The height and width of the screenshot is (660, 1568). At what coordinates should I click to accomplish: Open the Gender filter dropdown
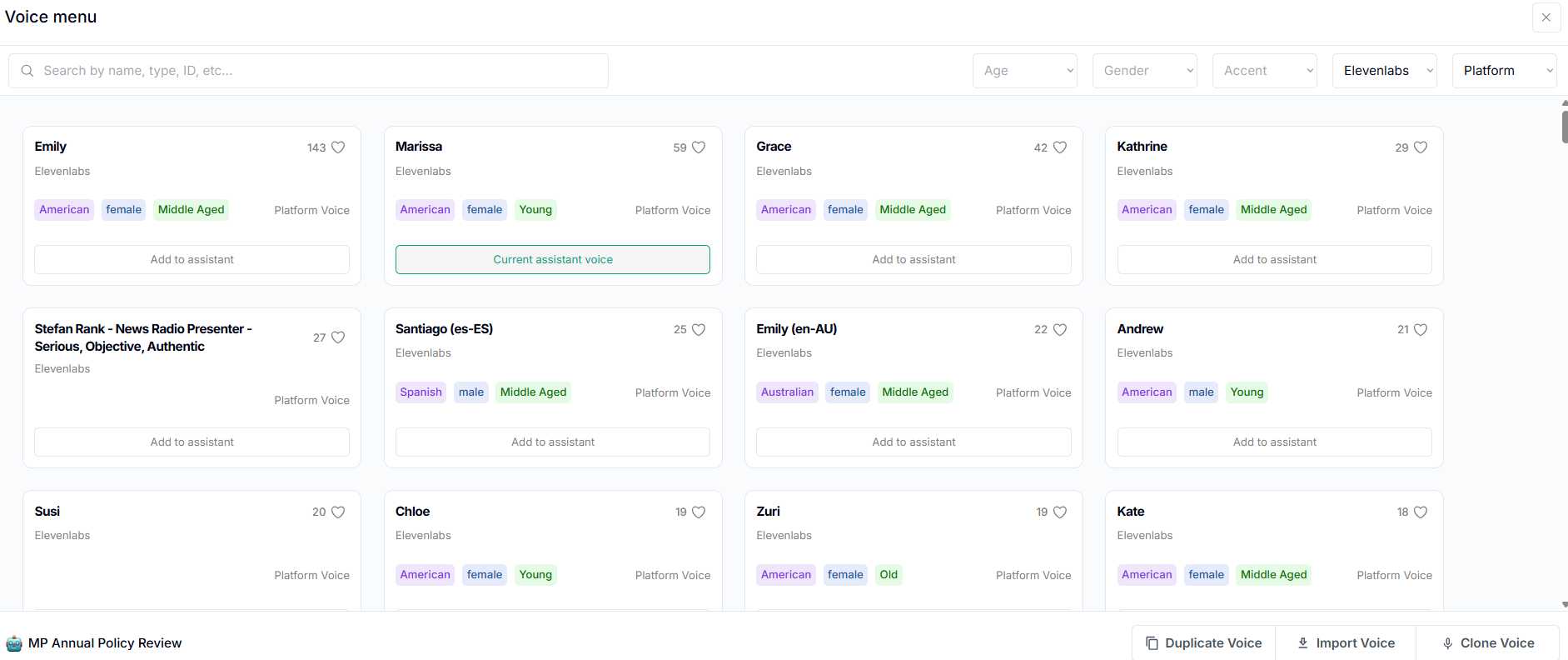pos(1145,71)
